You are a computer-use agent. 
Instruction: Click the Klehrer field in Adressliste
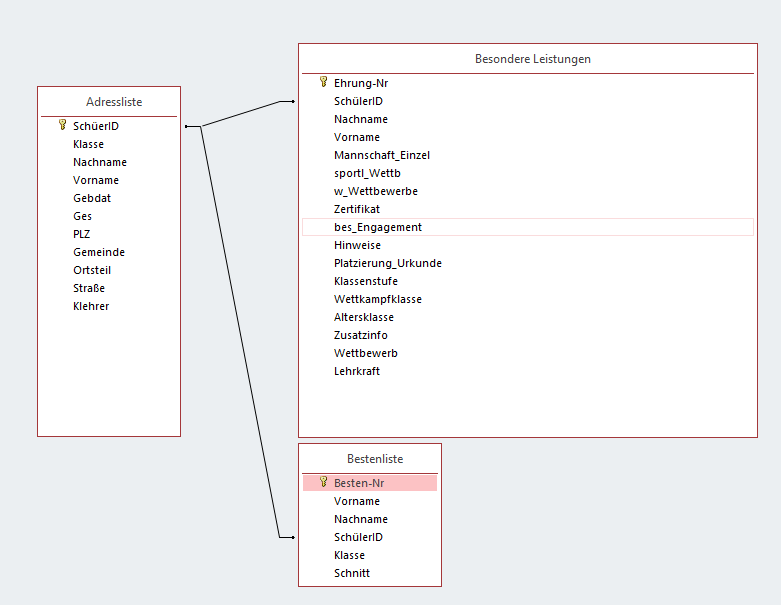[91, 306]
